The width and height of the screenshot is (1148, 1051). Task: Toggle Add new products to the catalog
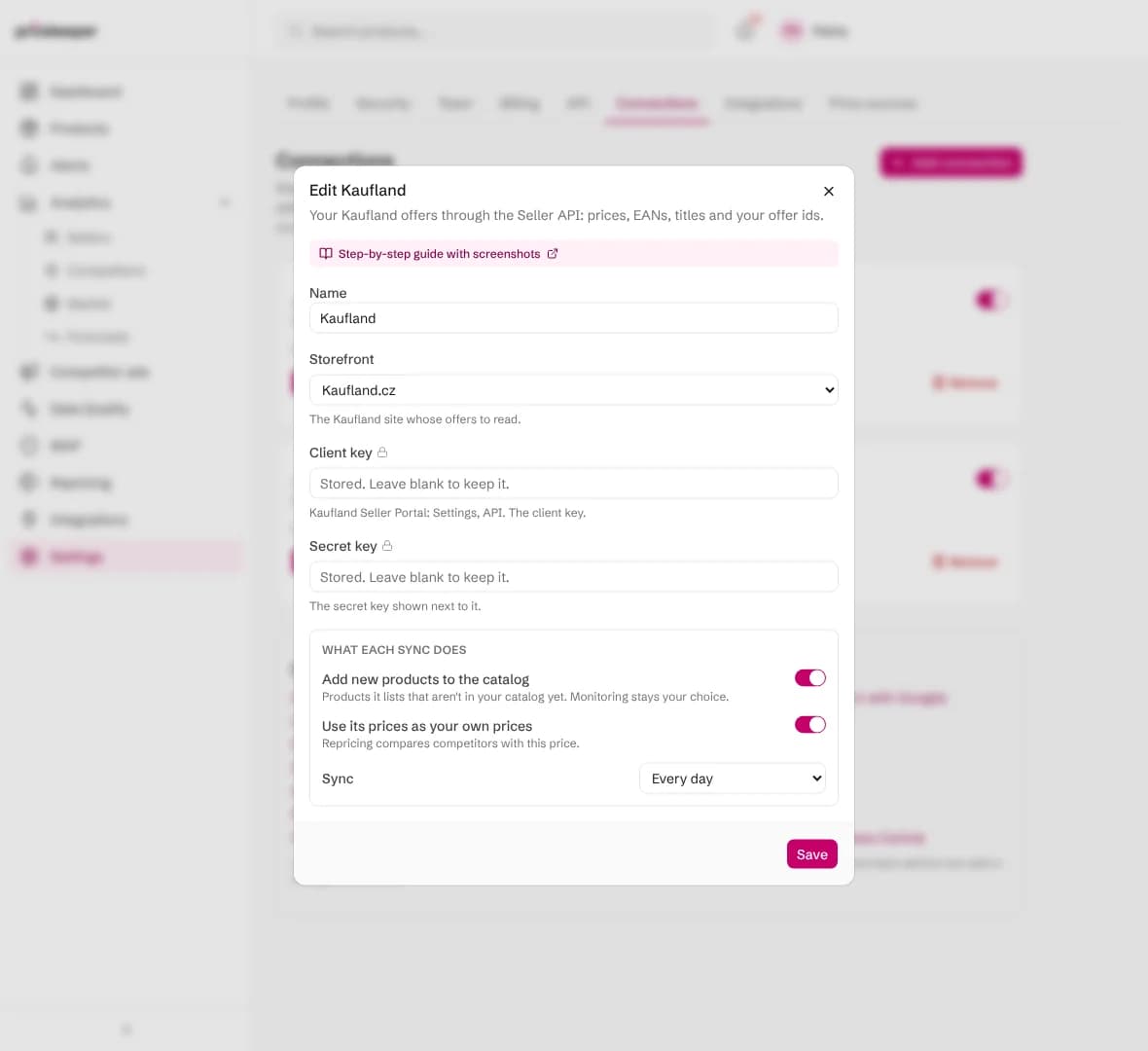[809, 677]
